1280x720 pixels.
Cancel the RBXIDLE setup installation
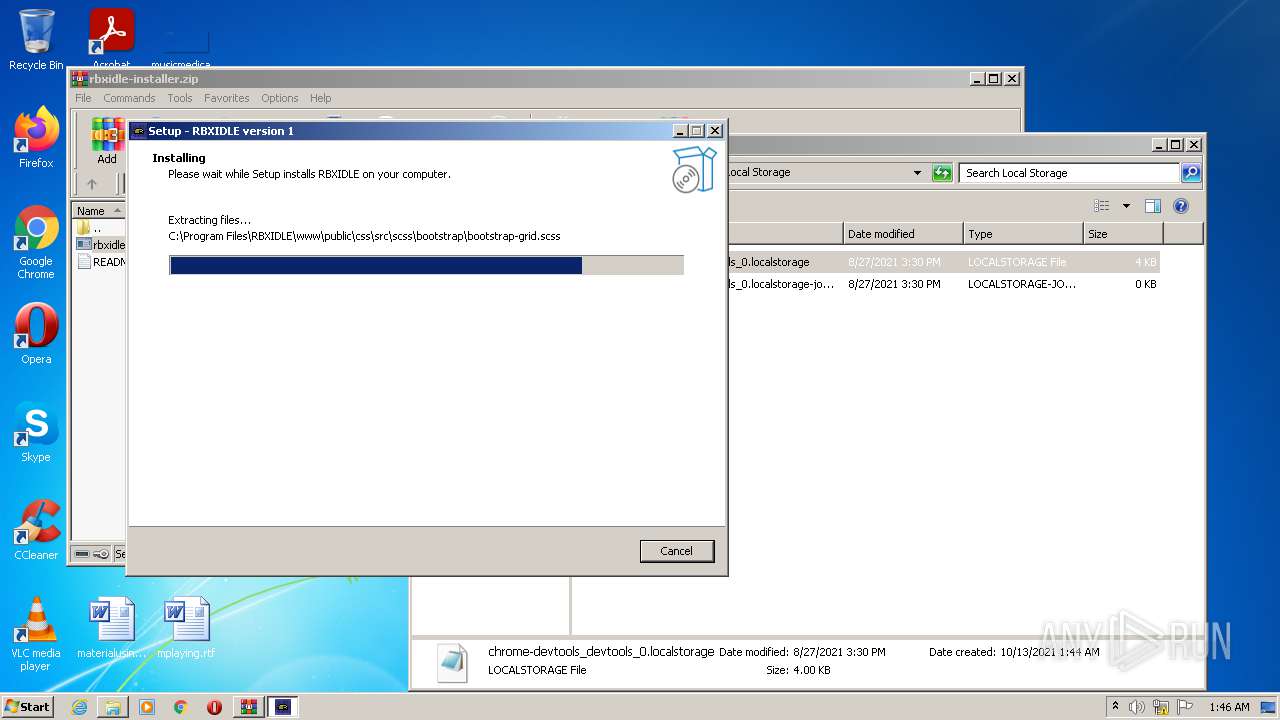pyautogui.click(x=677, y=551)
